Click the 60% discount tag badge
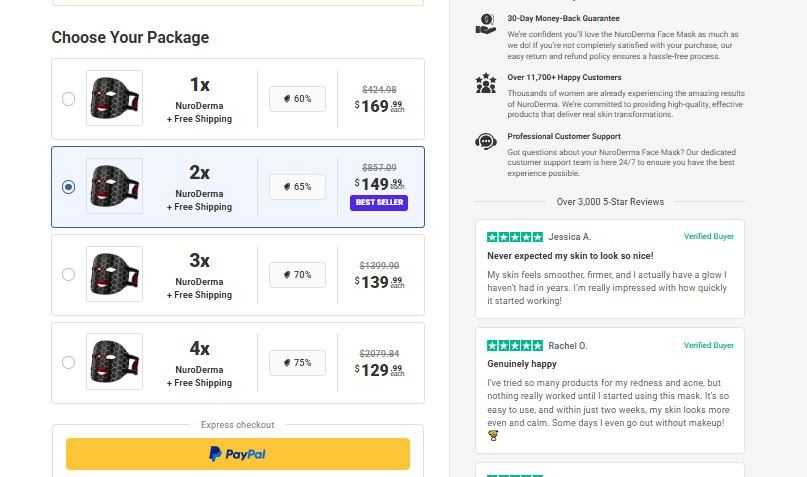This screenshot has height=477, width=807. click(297, 99)
